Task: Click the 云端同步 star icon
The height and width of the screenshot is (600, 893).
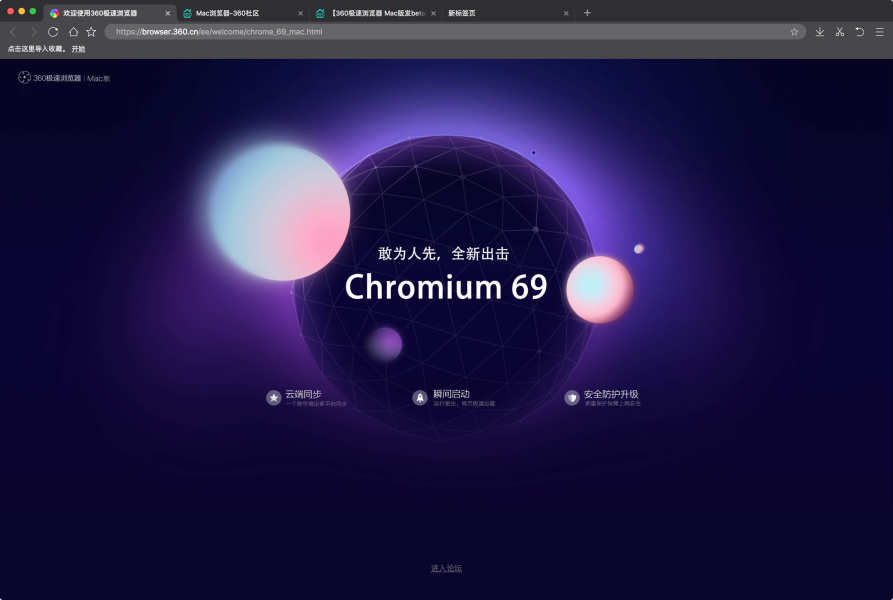Action: point(274,397)
